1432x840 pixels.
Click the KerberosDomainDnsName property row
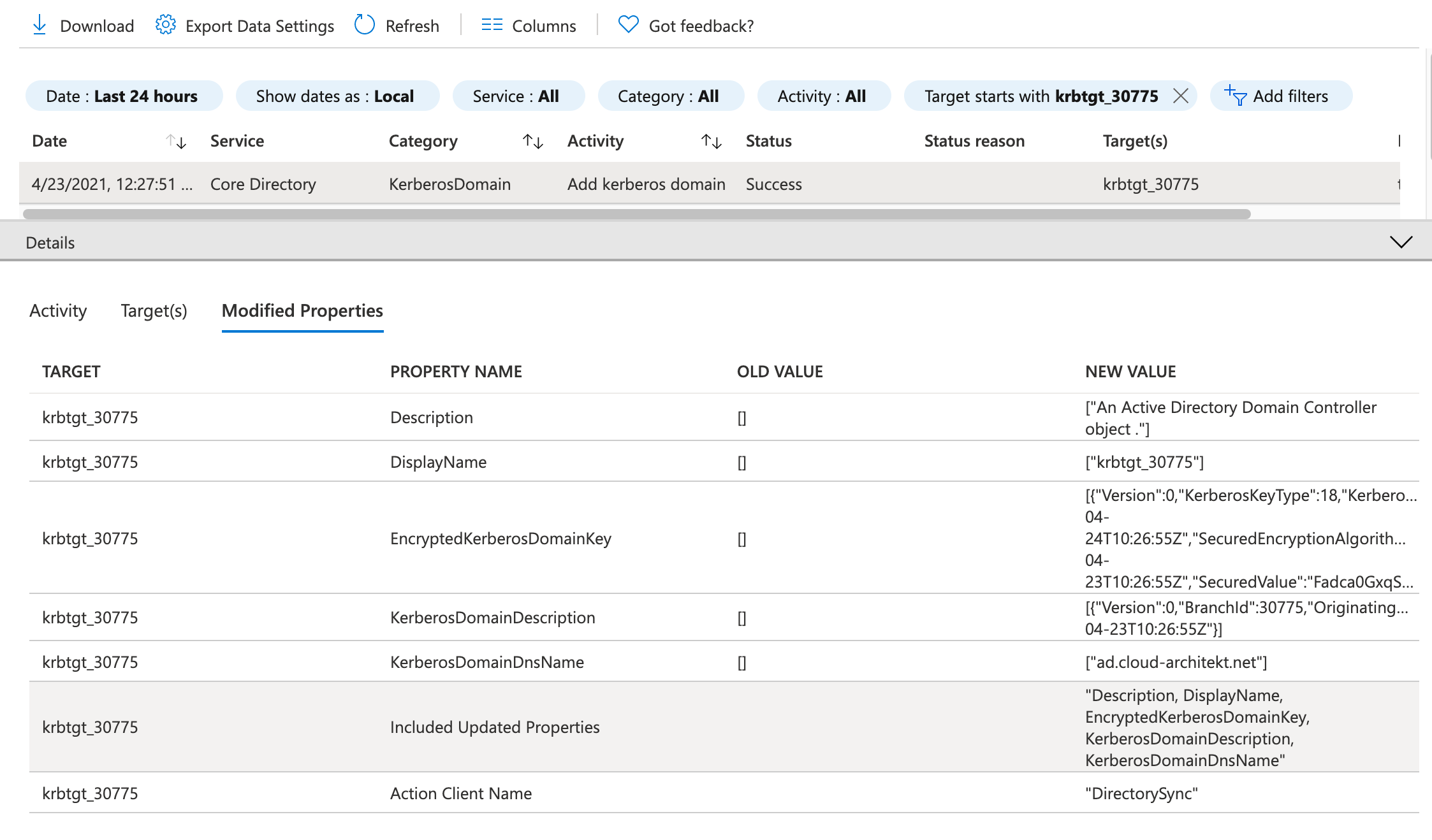pyautogui.click(x=724, y=662)
